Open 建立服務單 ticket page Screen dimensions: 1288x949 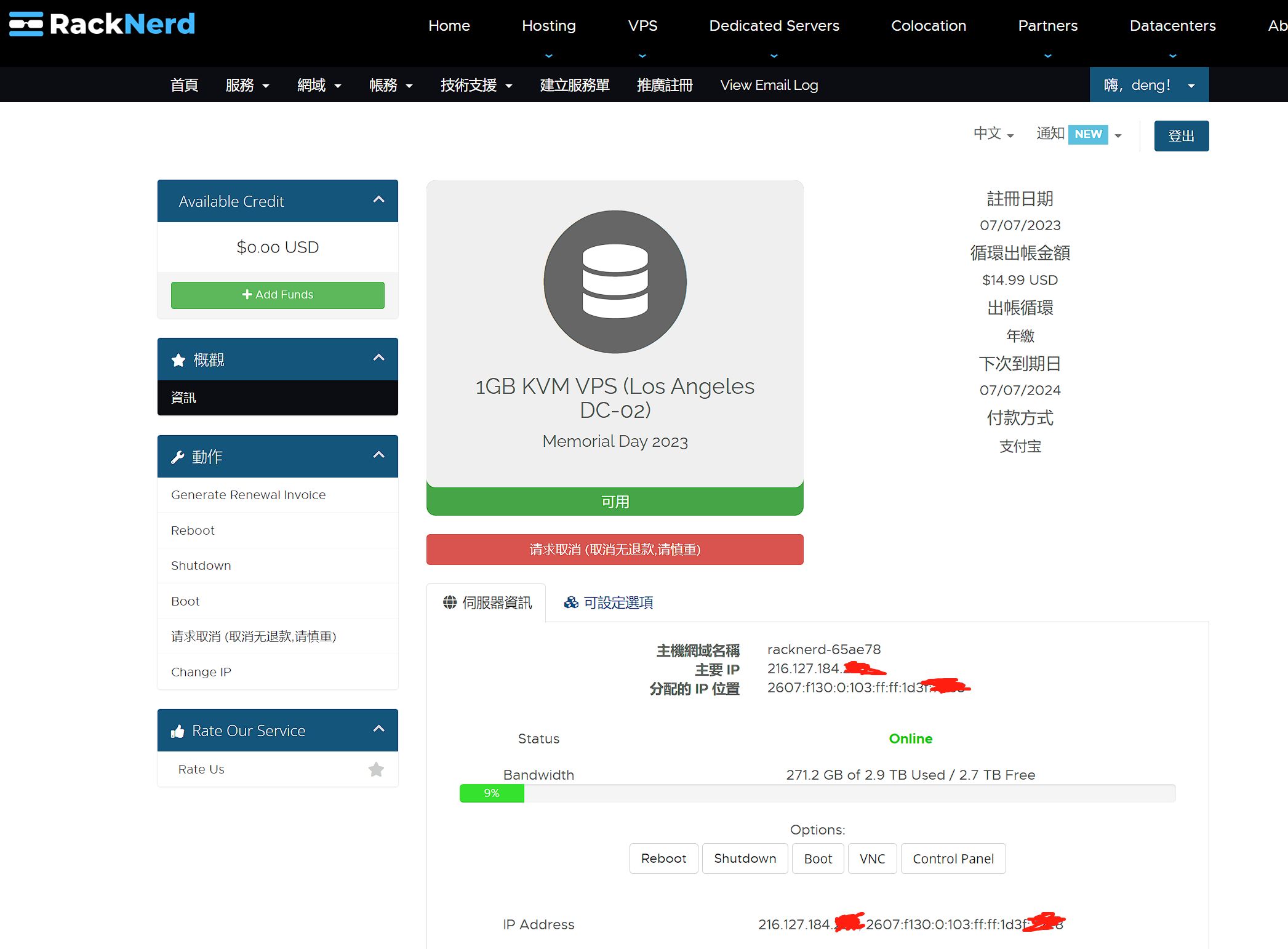tap(574, 85)
